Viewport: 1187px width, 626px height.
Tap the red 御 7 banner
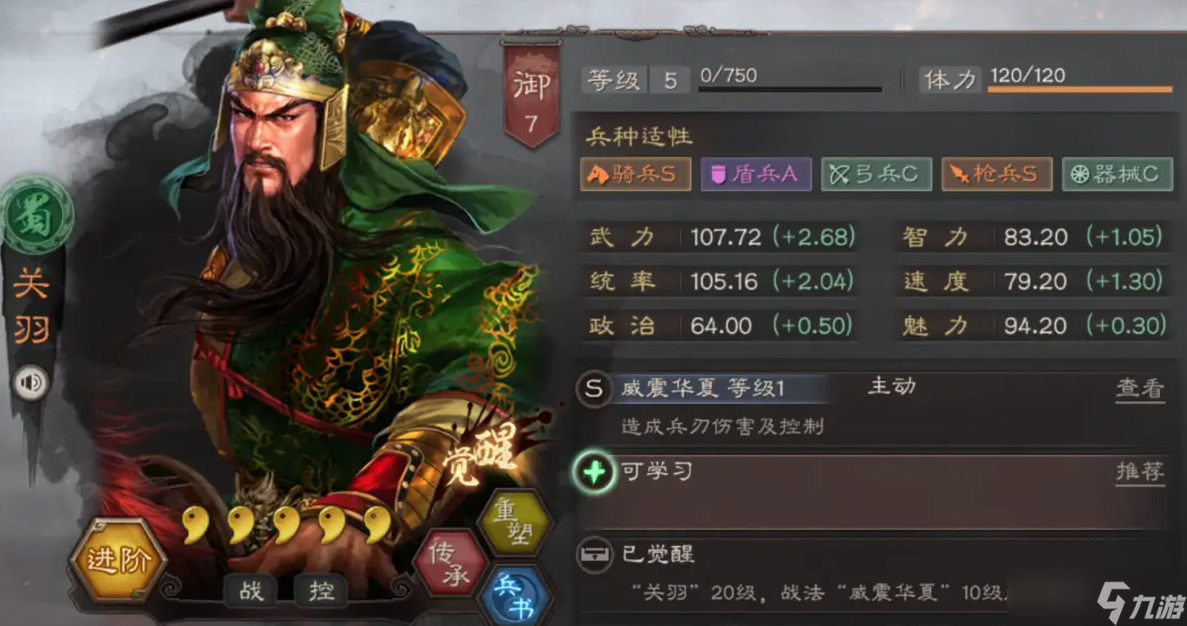point(531,94)
